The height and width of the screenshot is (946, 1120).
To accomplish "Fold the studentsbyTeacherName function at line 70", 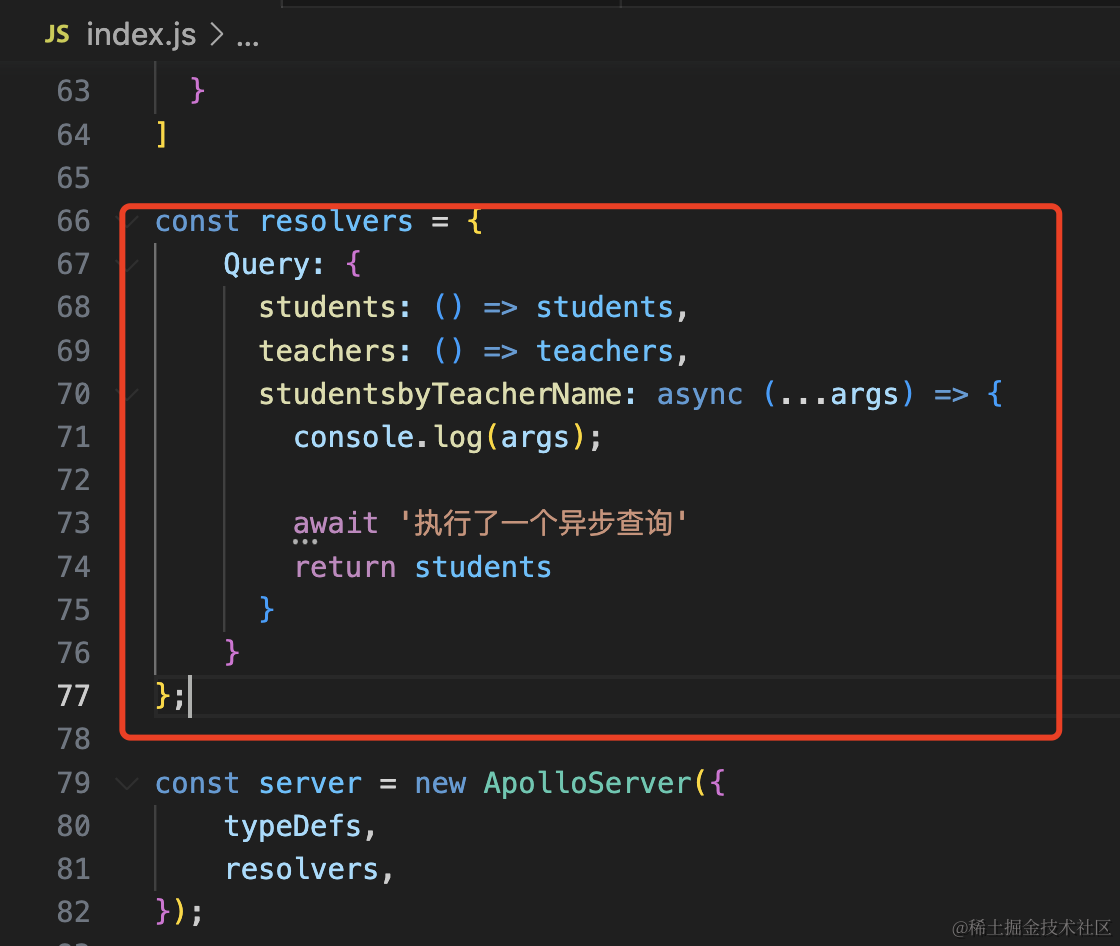I will pyautogui.click(x=127, y=394).
